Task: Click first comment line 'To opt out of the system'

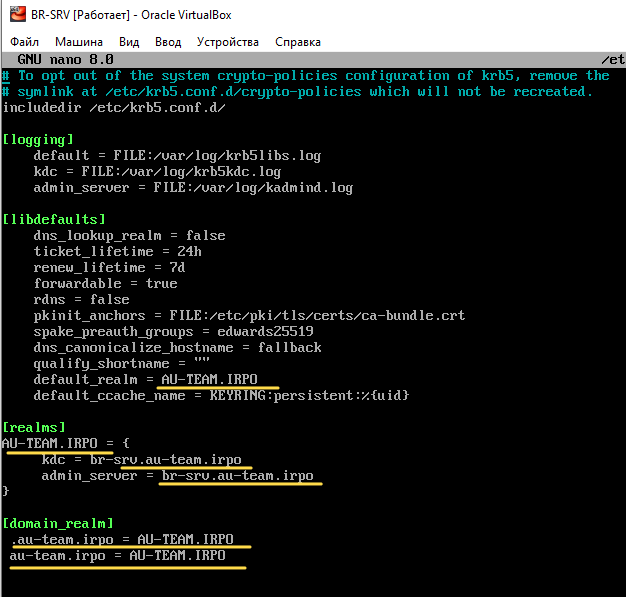Action: click(x=306, y=75)
